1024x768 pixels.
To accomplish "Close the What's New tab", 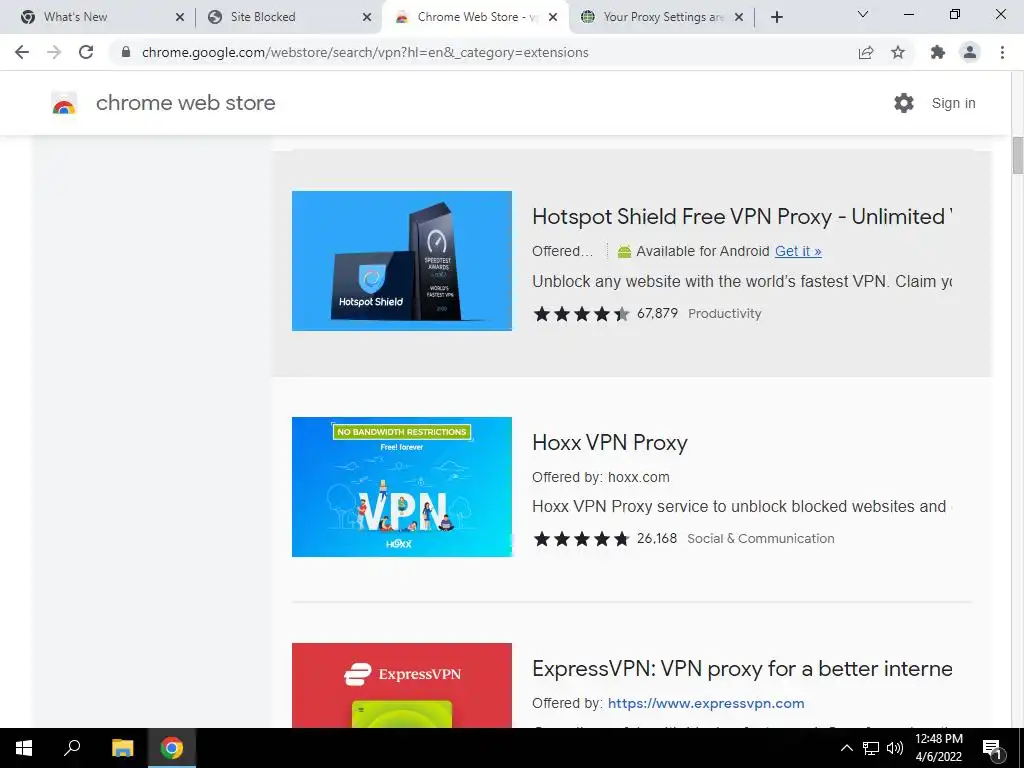I will point(180,17).
